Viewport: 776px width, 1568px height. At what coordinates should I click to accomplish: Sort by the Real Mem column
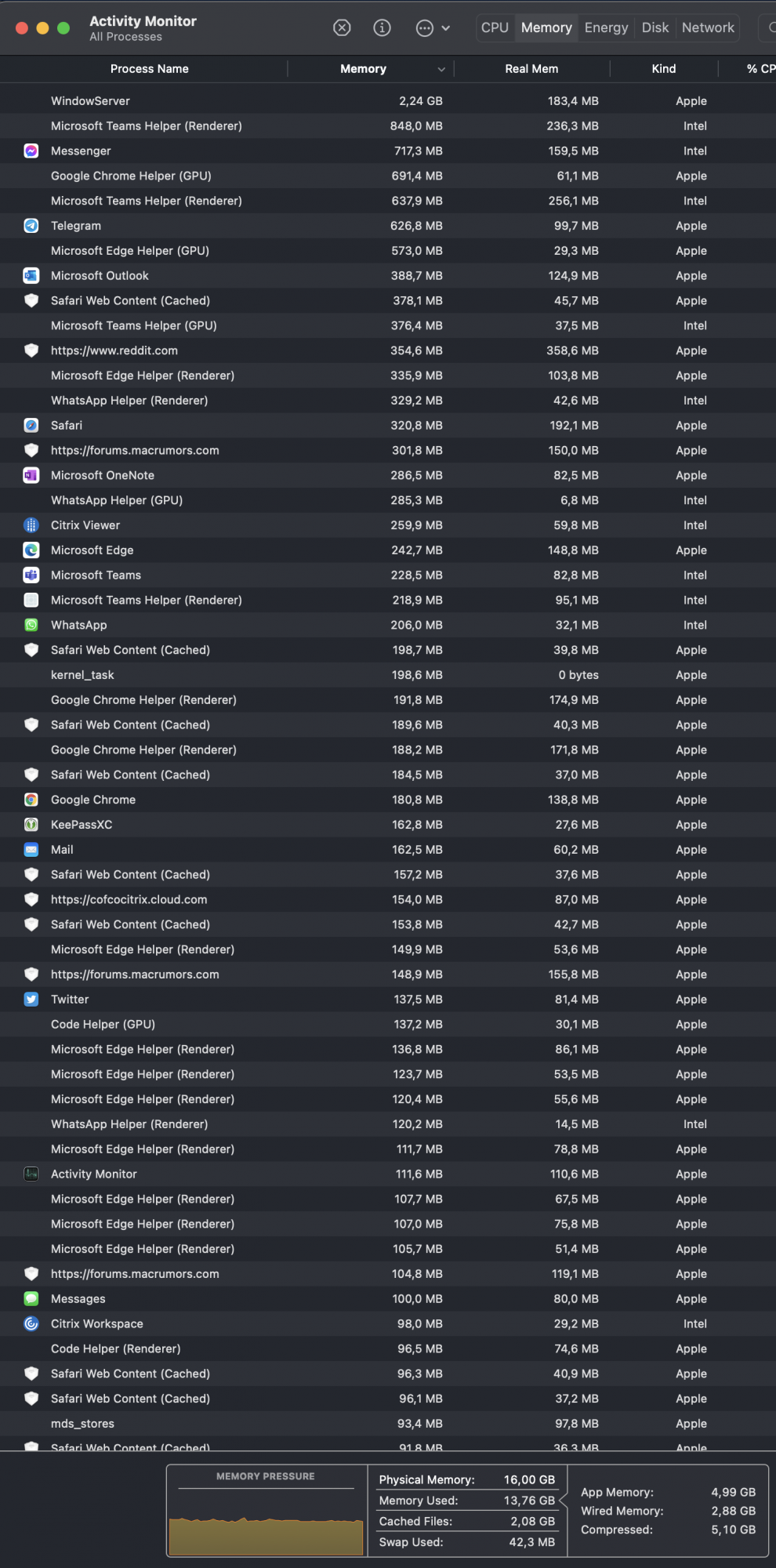pos(531,69)
